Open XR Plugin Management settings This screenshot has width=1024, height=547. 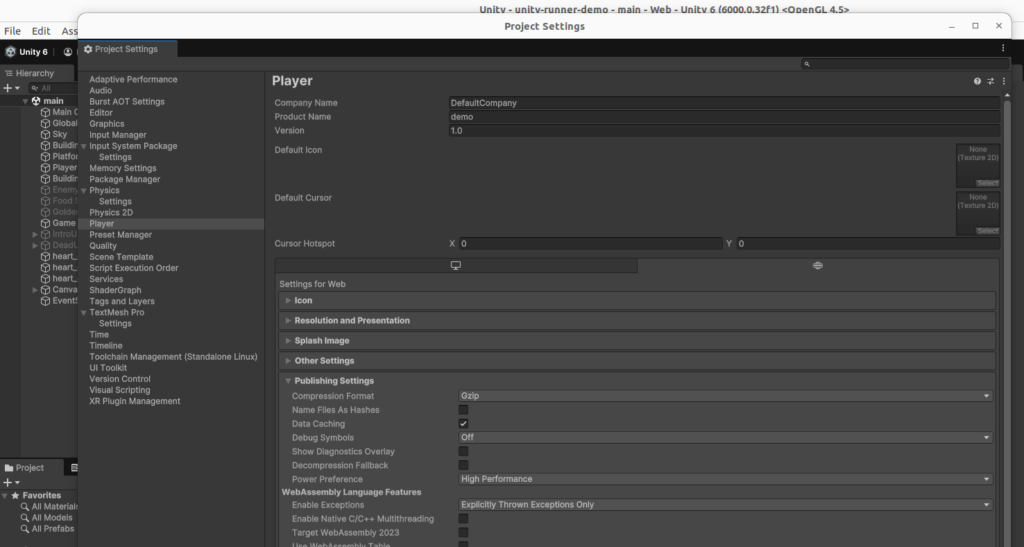[135, 401]
